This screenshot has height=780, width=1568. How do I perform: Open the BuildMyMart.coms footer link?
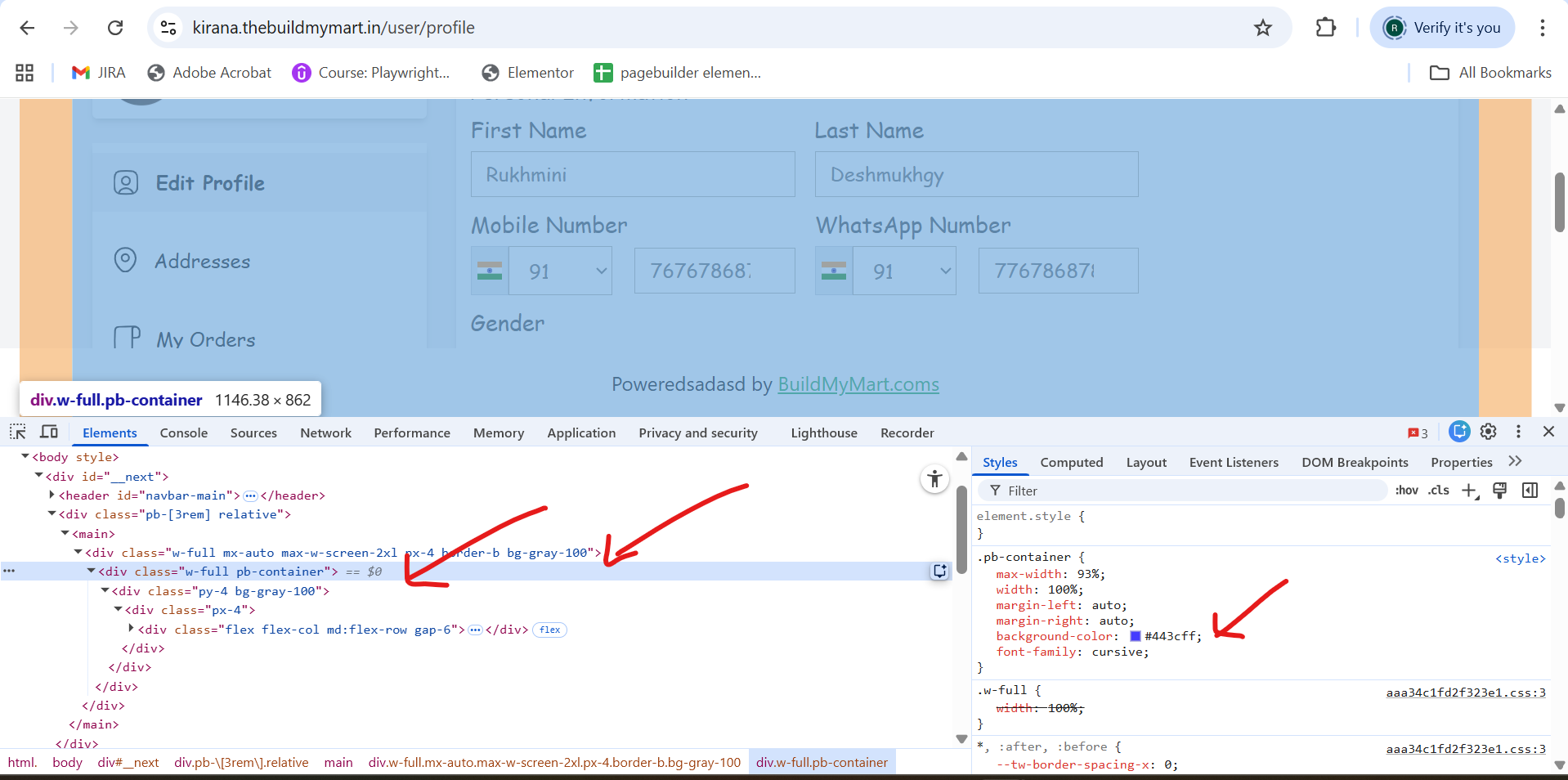tap(858, 384)
